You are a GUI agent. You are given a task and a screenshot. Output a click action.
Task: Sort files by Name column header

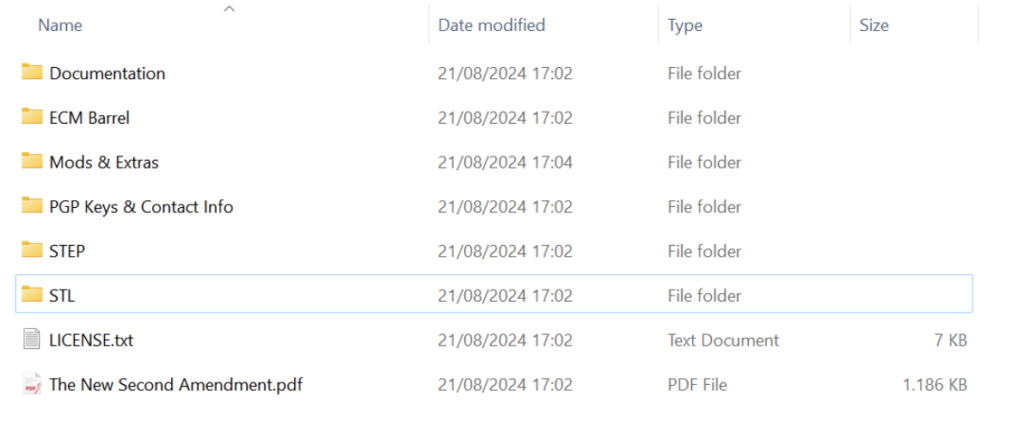(60, 25)
